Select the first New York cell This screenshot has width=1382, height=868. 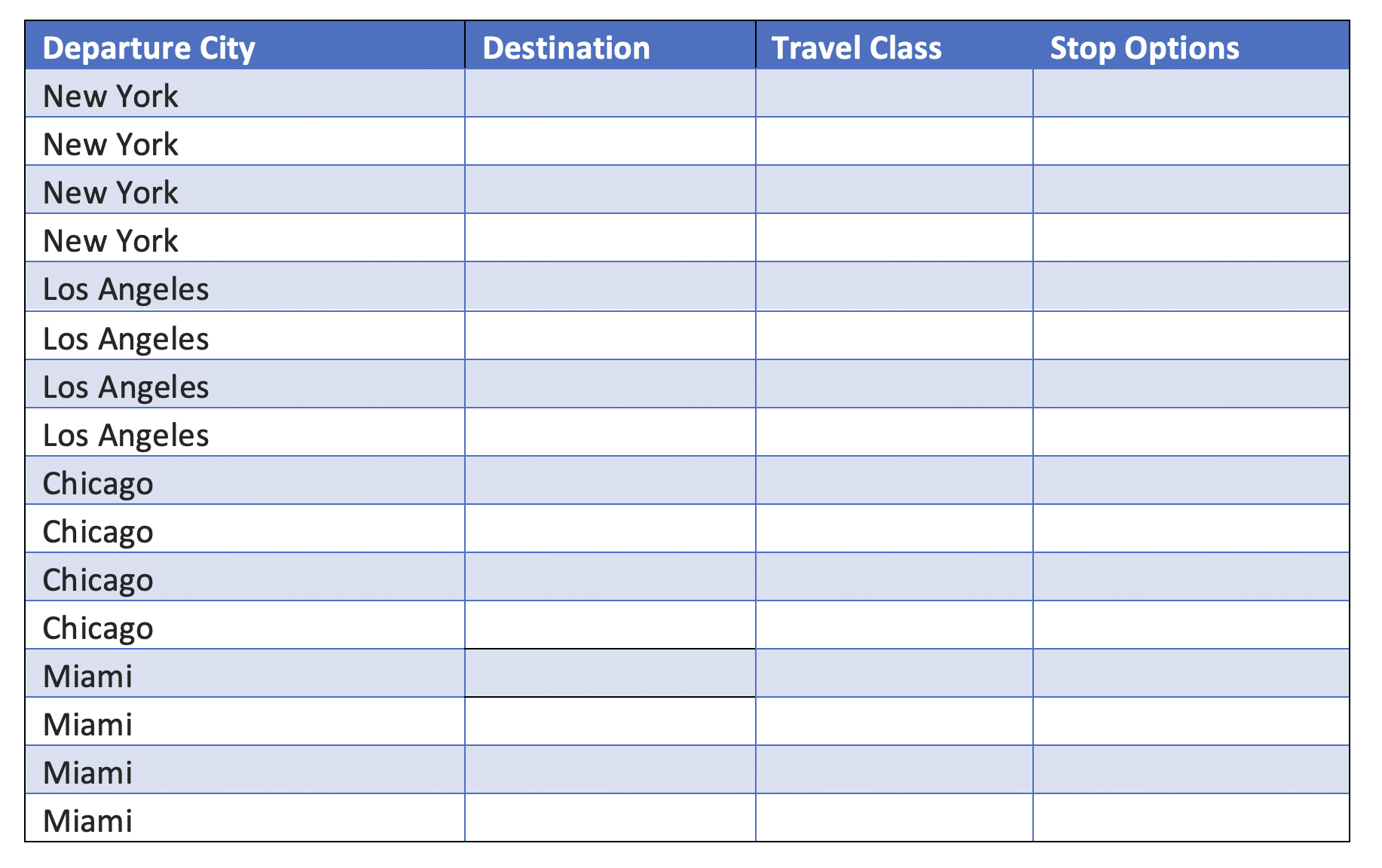pos(111,96)
